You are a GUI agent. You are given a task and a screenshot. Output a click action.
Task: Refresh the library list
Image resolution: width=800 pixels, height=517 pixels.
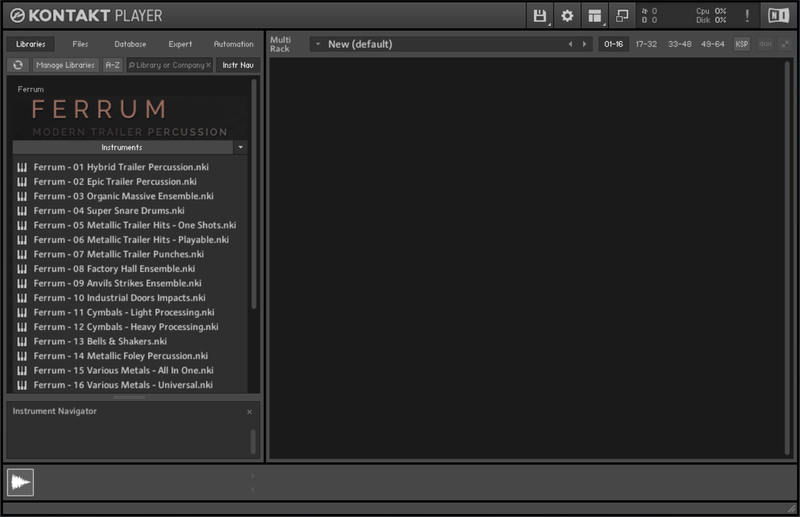click(x=18, y=65)
